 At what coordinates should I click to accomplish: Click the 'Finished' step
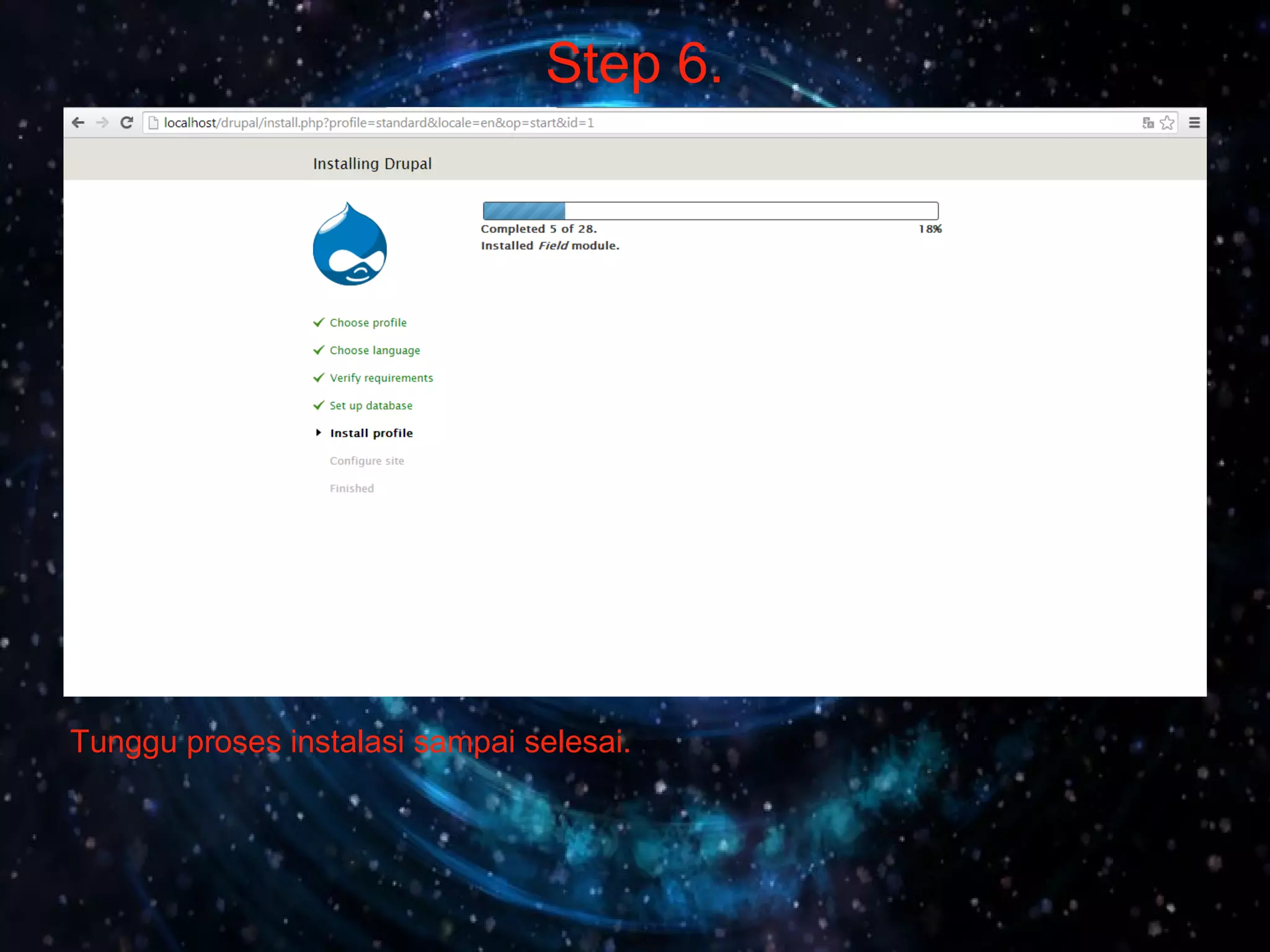(352, 488)
